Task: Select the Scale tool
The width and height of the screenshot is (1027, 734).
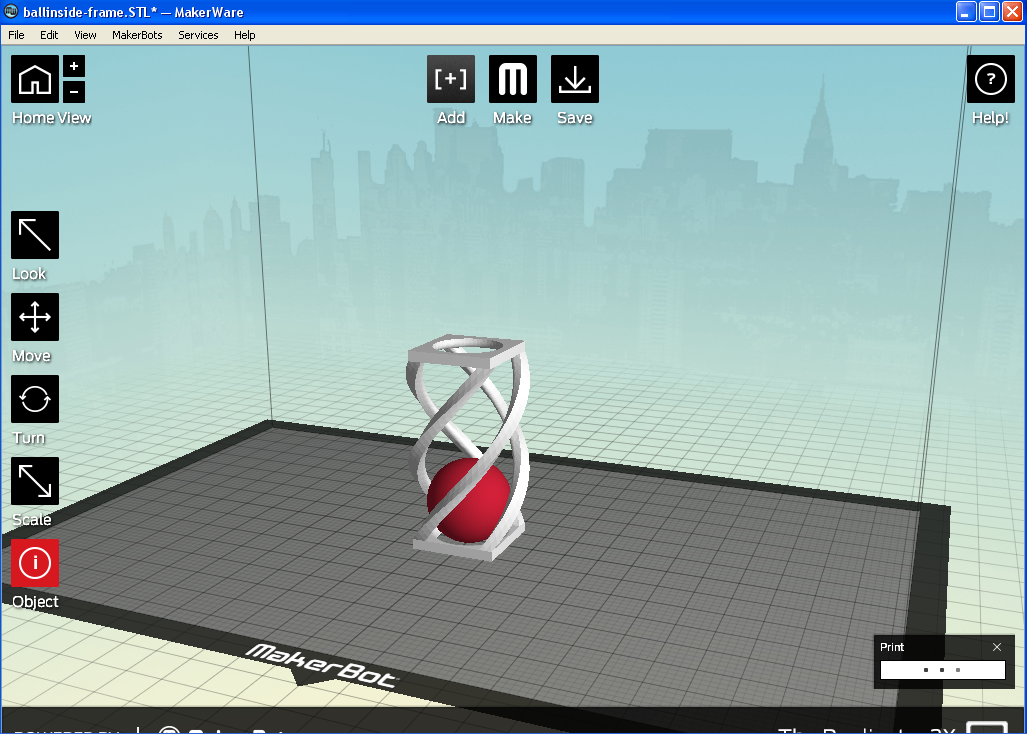Action: [35, 481]
